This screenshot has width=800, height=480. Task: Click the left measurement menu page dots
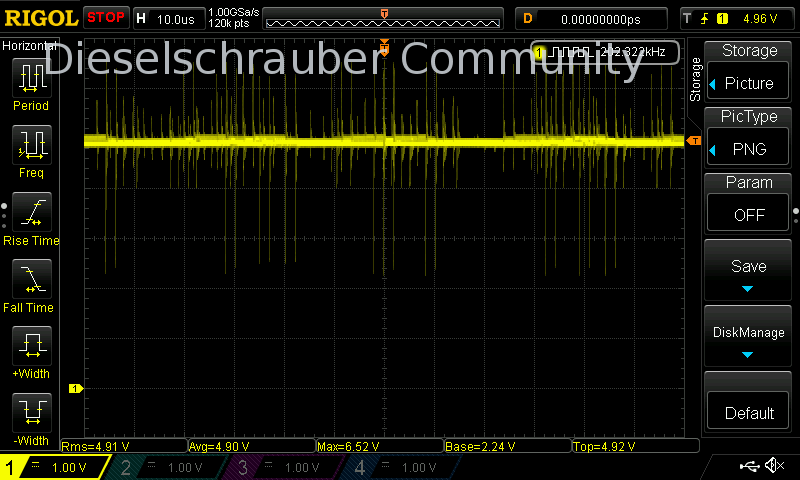click(4, 216)
